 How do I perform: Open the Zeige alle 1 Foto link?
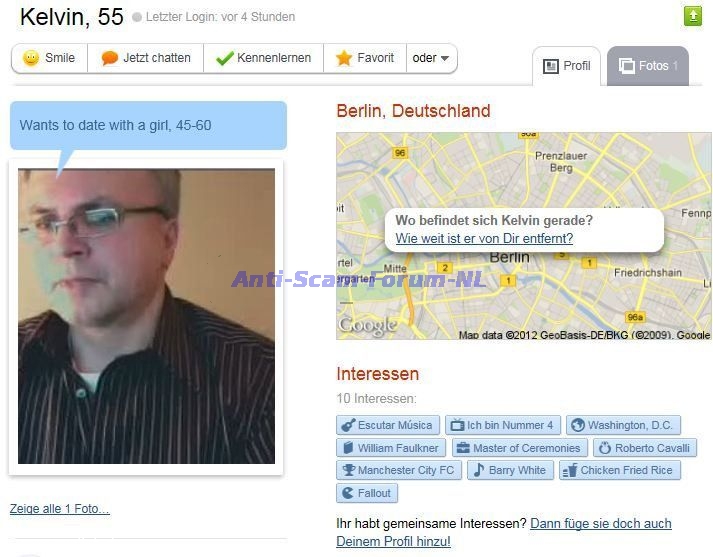(x=60, y=508)
